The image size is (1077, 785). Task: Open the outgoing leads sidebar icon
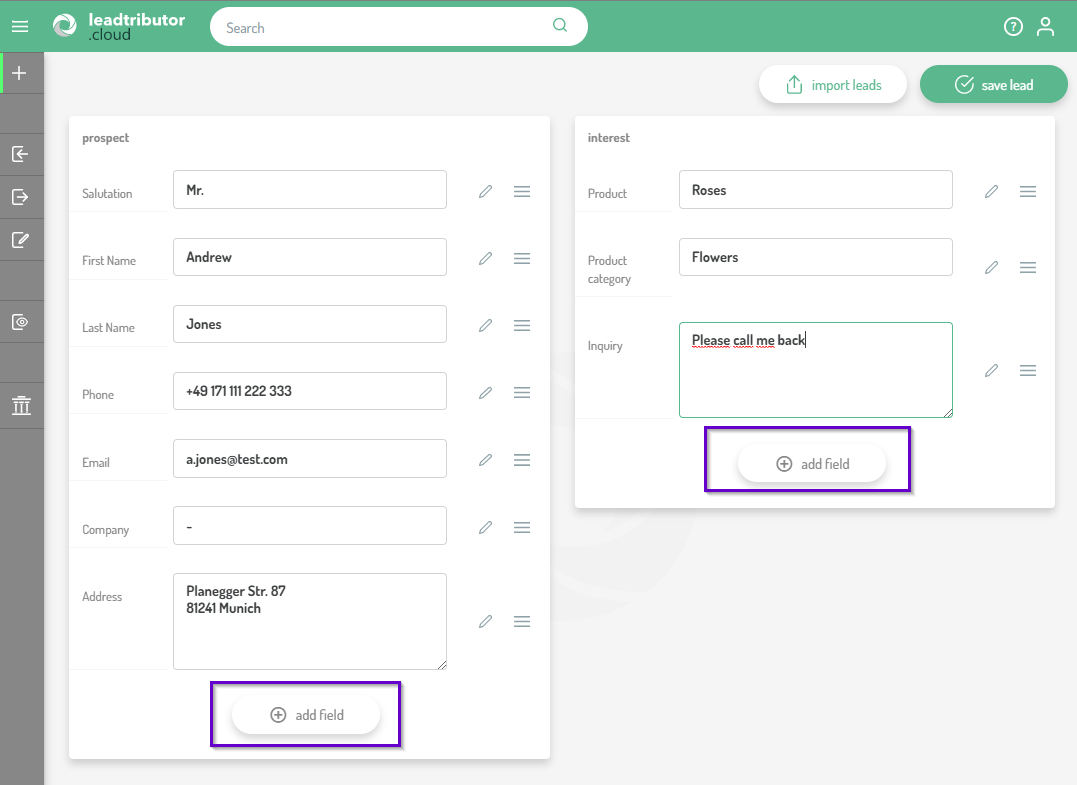pyautogui.click(x=20, y=197)
